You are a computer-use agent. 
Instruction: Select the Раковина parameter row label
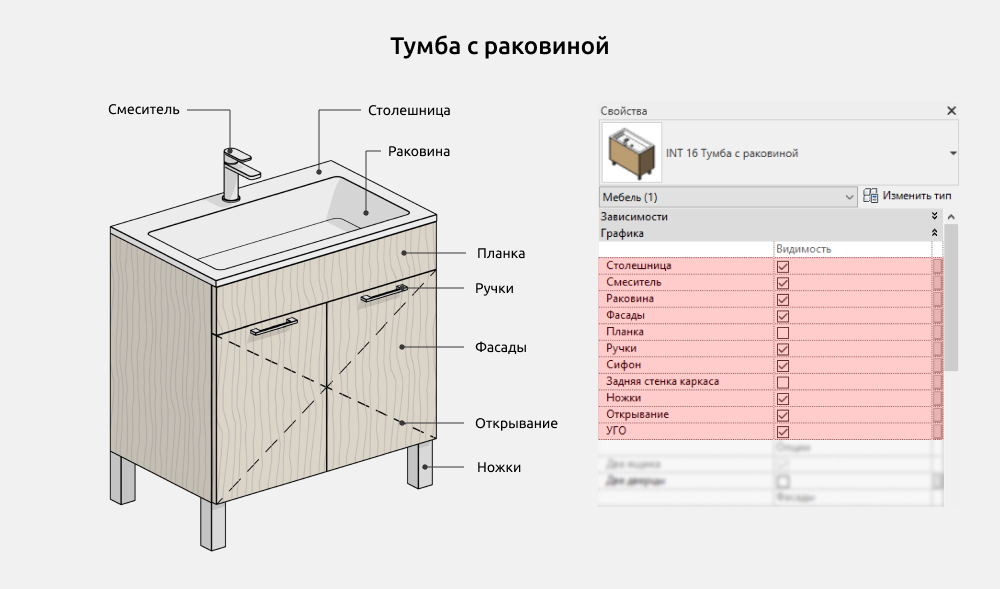click(x=629, y=298)
